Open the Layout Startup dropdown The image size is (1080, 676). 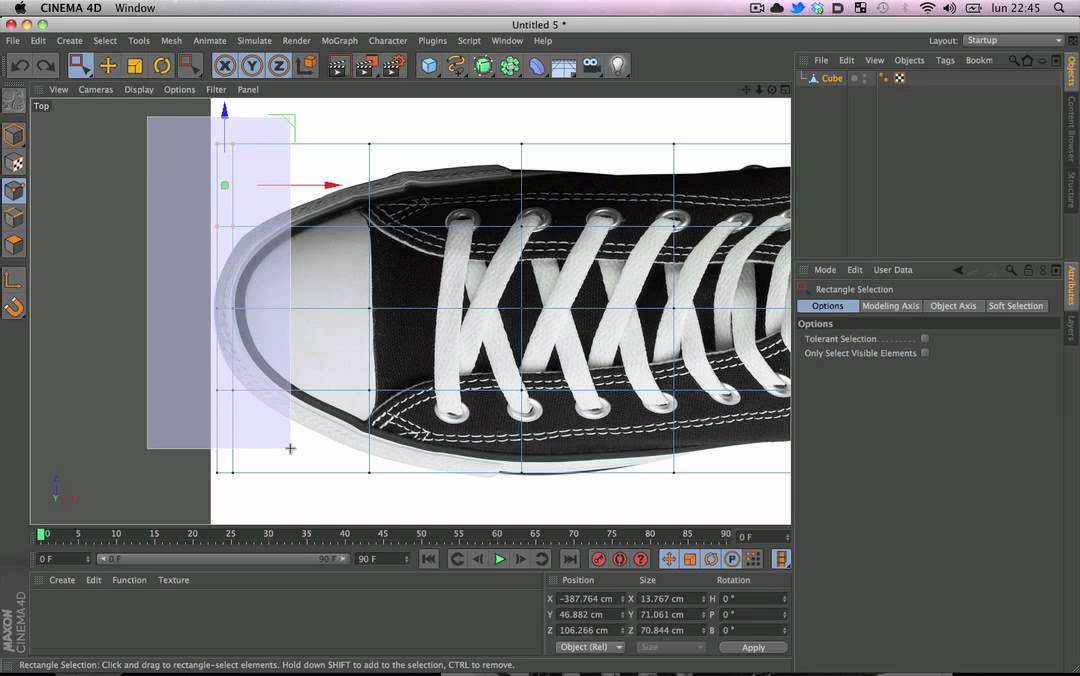1013,41
